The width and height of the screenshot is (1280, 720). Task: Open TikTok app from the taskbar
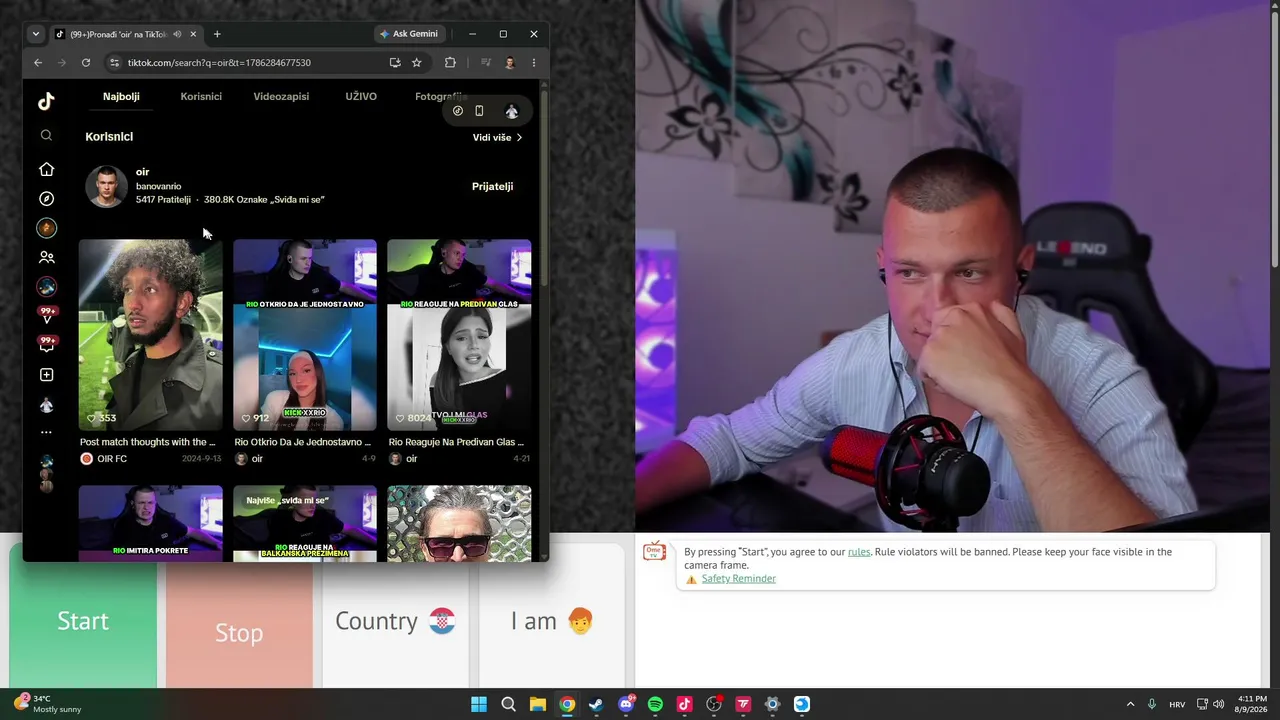tap(684, 704)
